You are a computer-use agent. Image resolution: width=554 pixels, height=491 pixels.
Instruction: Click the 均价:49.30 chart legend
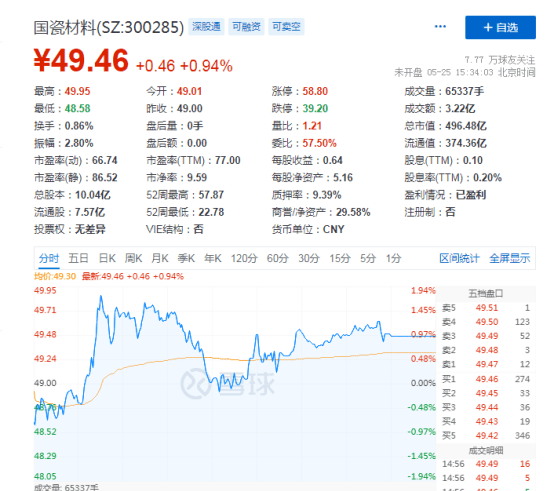pyautogui.click(x=55, y=276)
